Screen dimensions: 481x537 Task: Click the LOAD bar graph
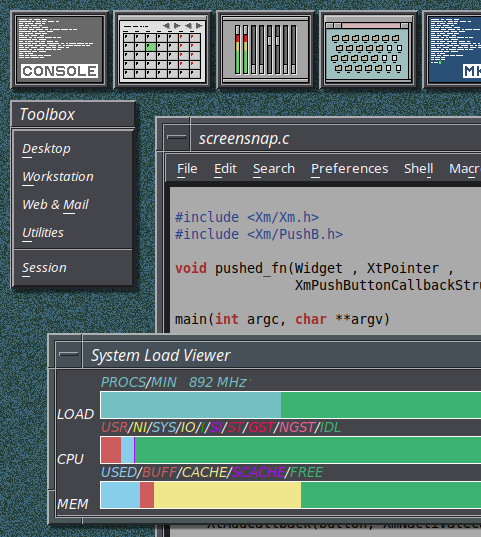click(291, 405)
